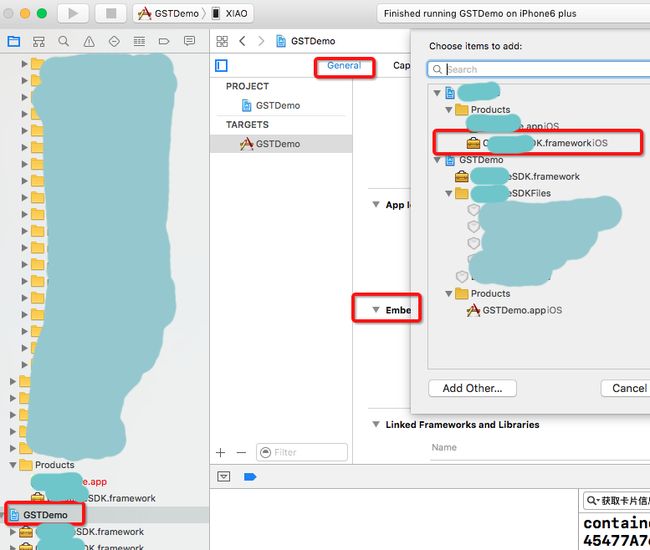Click the Add Other... button
The image size is (650, 550).
(x=472, y=388)
